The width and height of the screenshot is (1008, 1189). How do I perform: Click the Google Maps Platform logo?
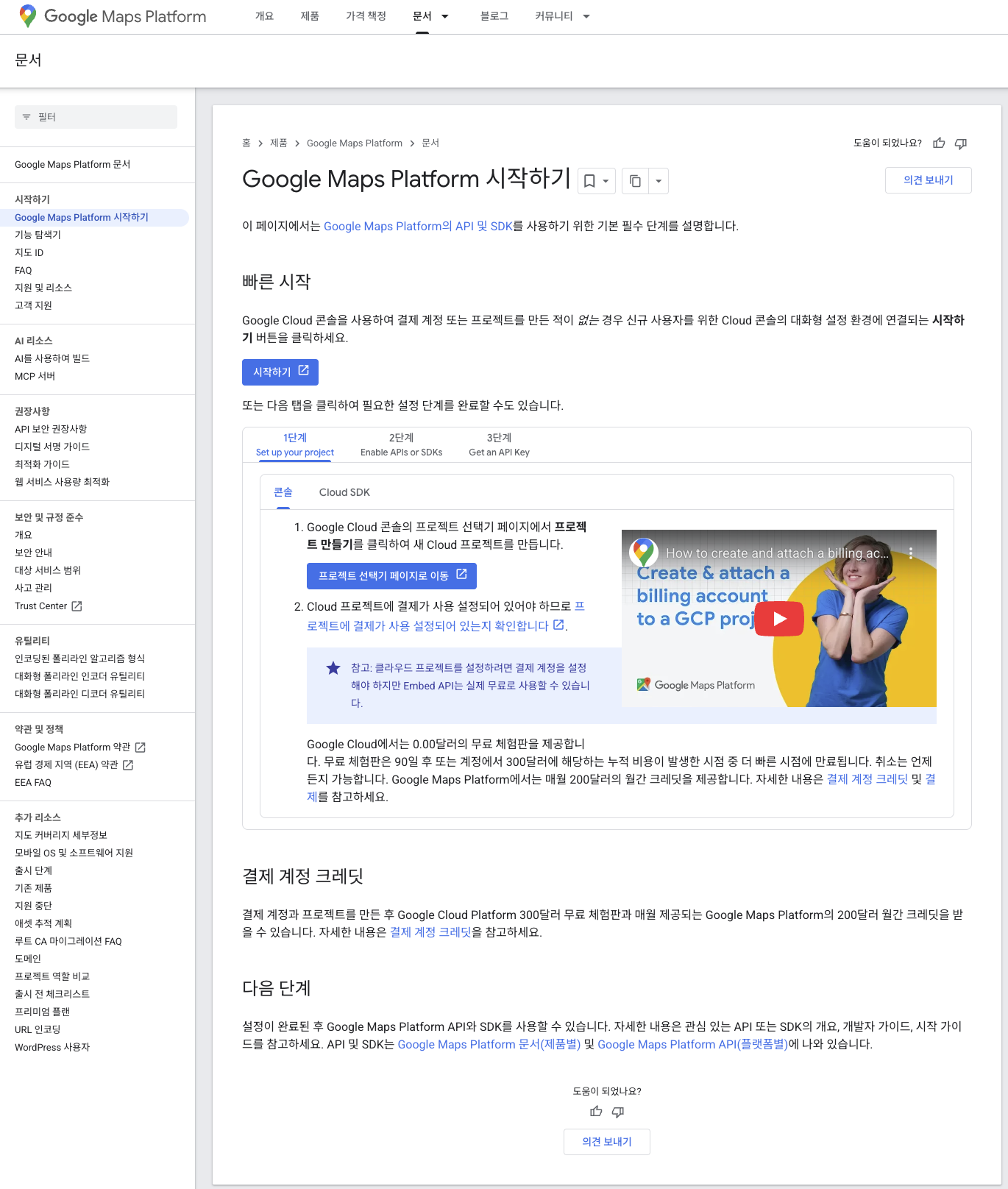tap(113, 16)
